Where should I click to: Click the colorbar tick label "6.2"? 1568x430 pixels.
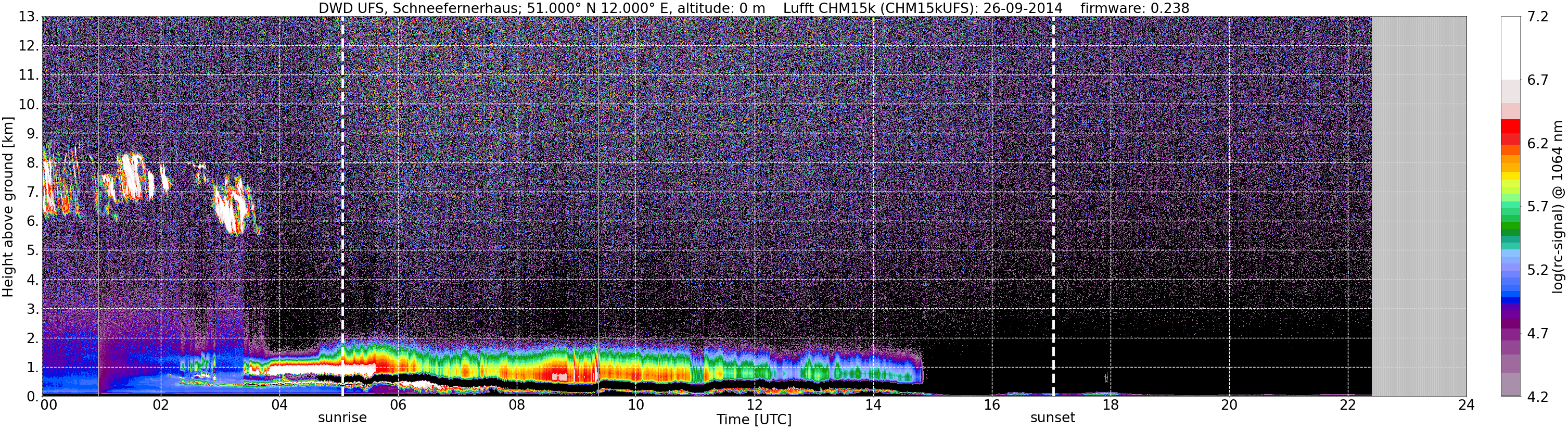[x=1538, y=144]
